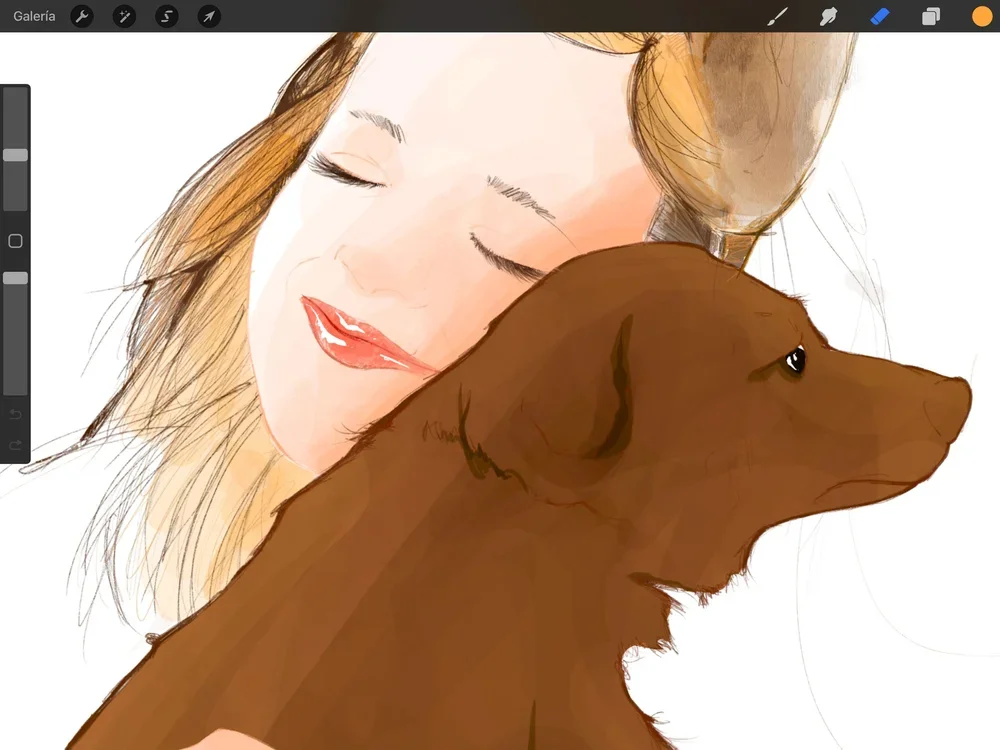Open the Adjustments magic wand menu
The image size is (1000, 750).
(x=123, y=16)
